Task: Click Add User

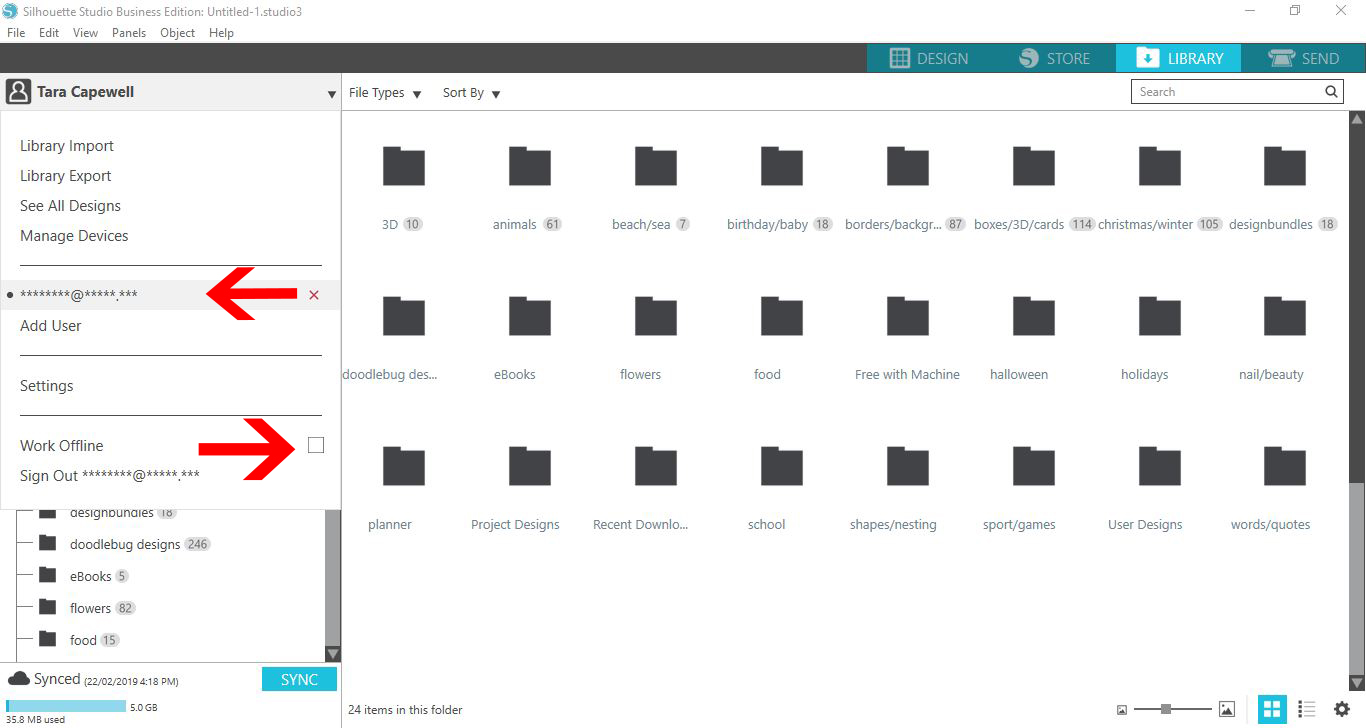Action: [51, 326]
